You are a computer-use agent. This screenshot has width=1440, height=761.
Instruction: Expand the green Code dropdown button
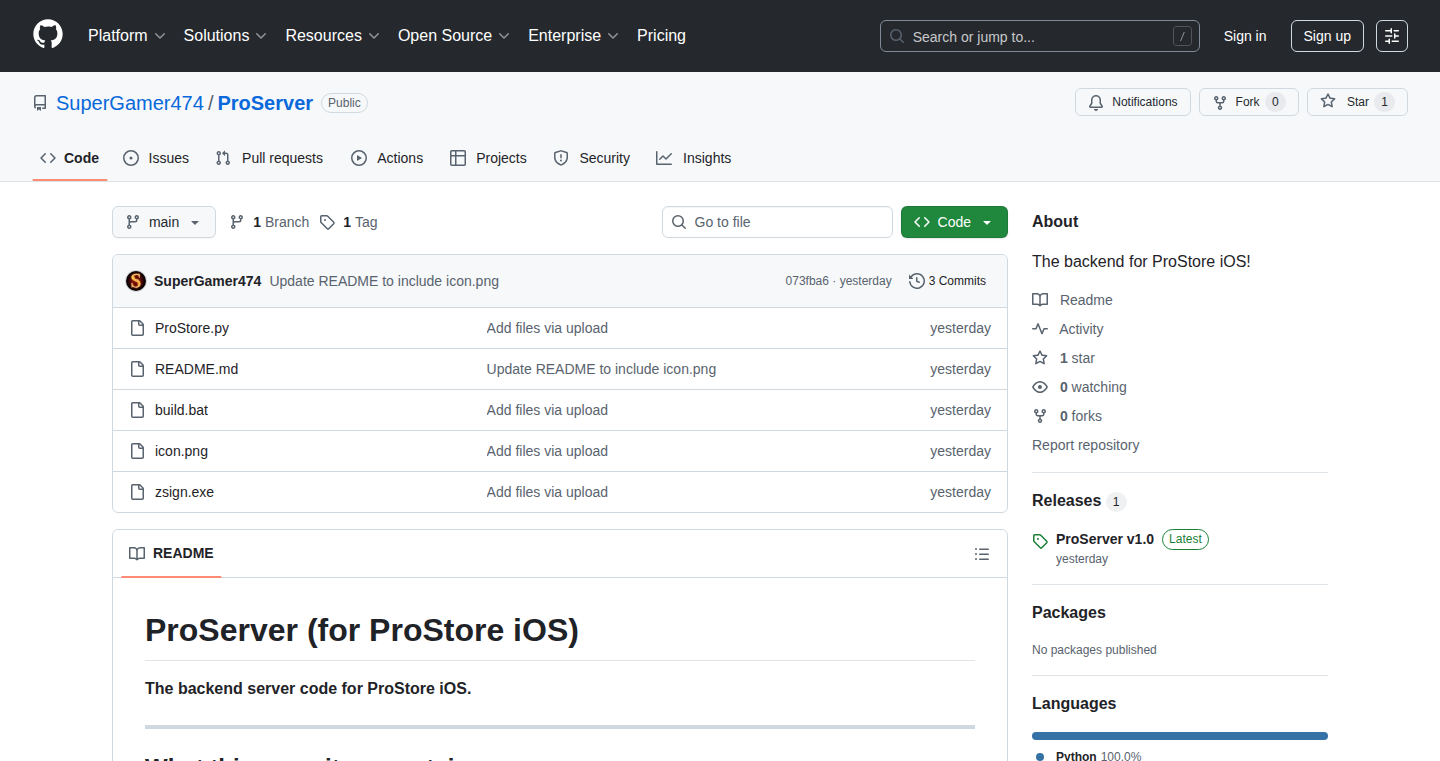(954, 222)
